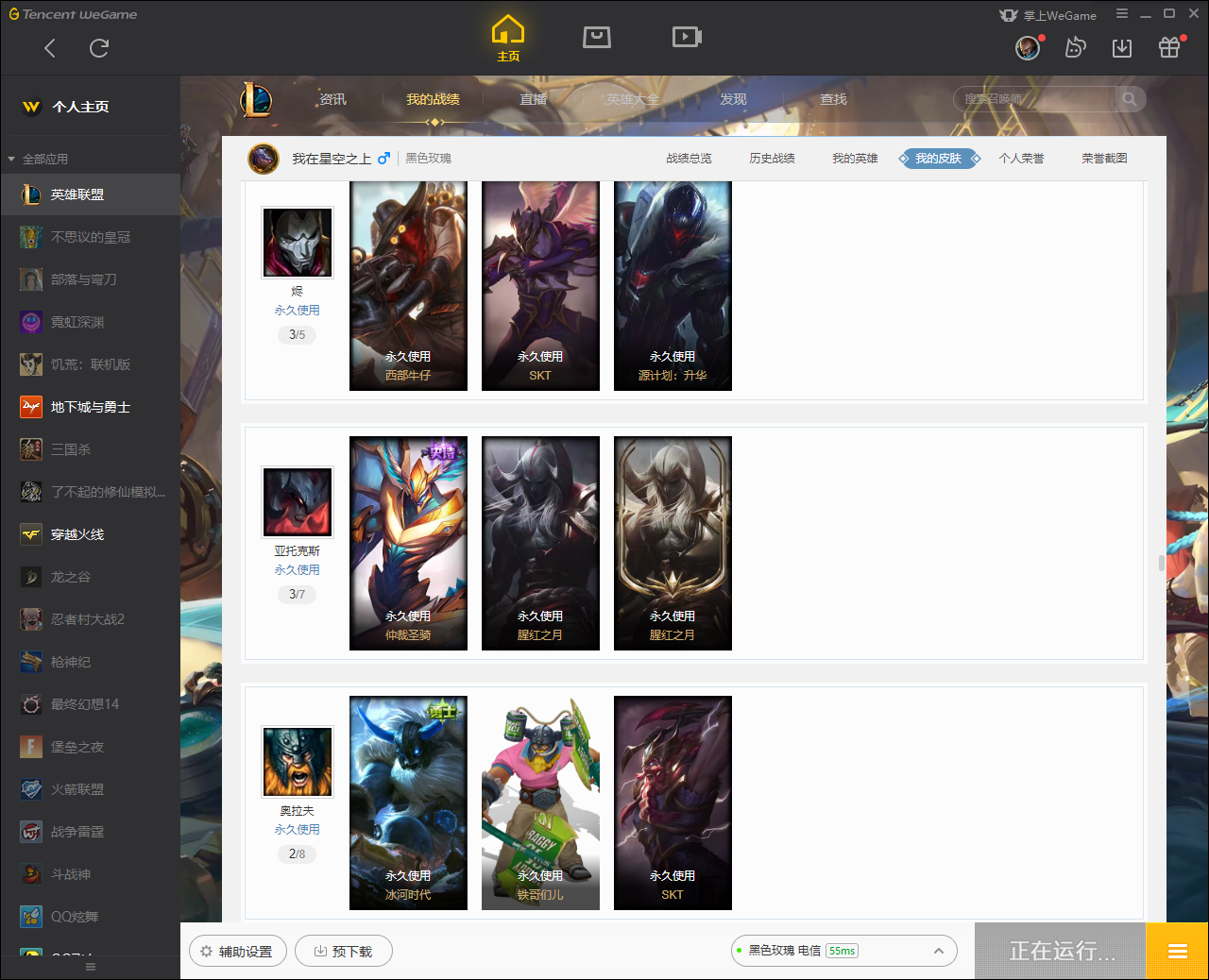This screenshot has width=1209, height=980.
Task: Switch to 个人荣誉 sub-tab
Action: coord(1021,159)
